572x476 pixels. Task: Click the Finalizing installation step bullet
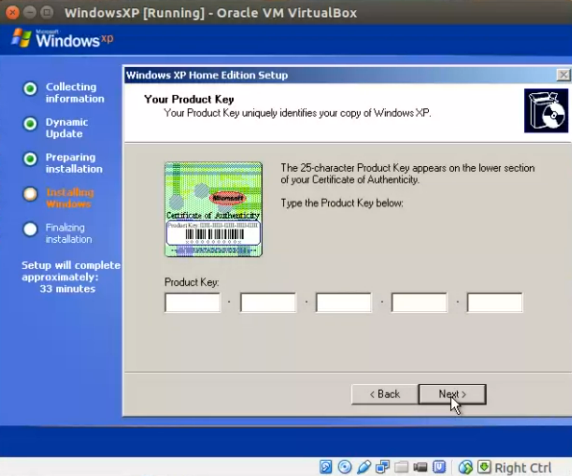click(x=30, y=229)
